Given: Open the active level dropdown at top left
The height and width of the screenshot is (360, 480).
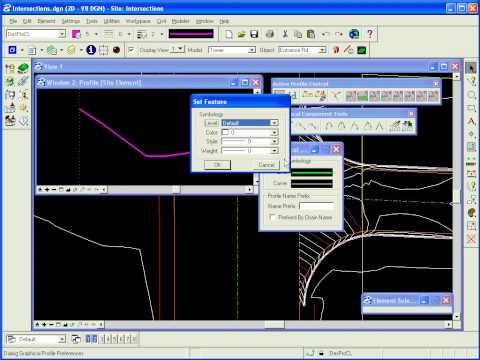Looking at the screenshot, I should pos(62,34).
